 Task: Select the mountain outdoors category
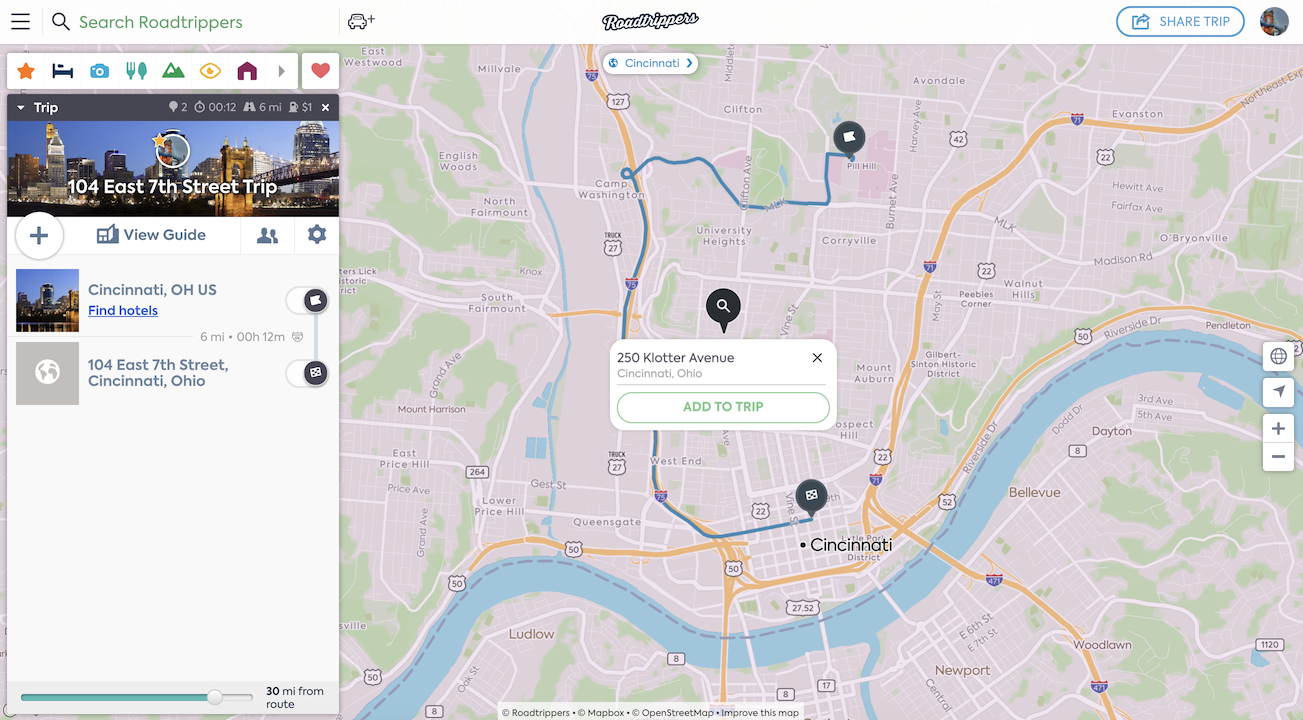tap(173, 71)
